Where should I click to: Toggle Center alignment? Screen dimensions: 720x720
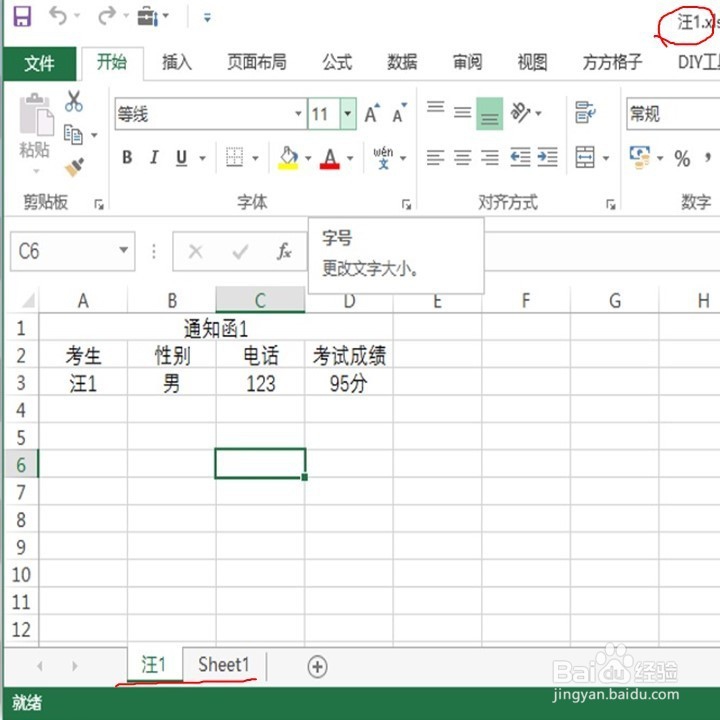point(462,158)
